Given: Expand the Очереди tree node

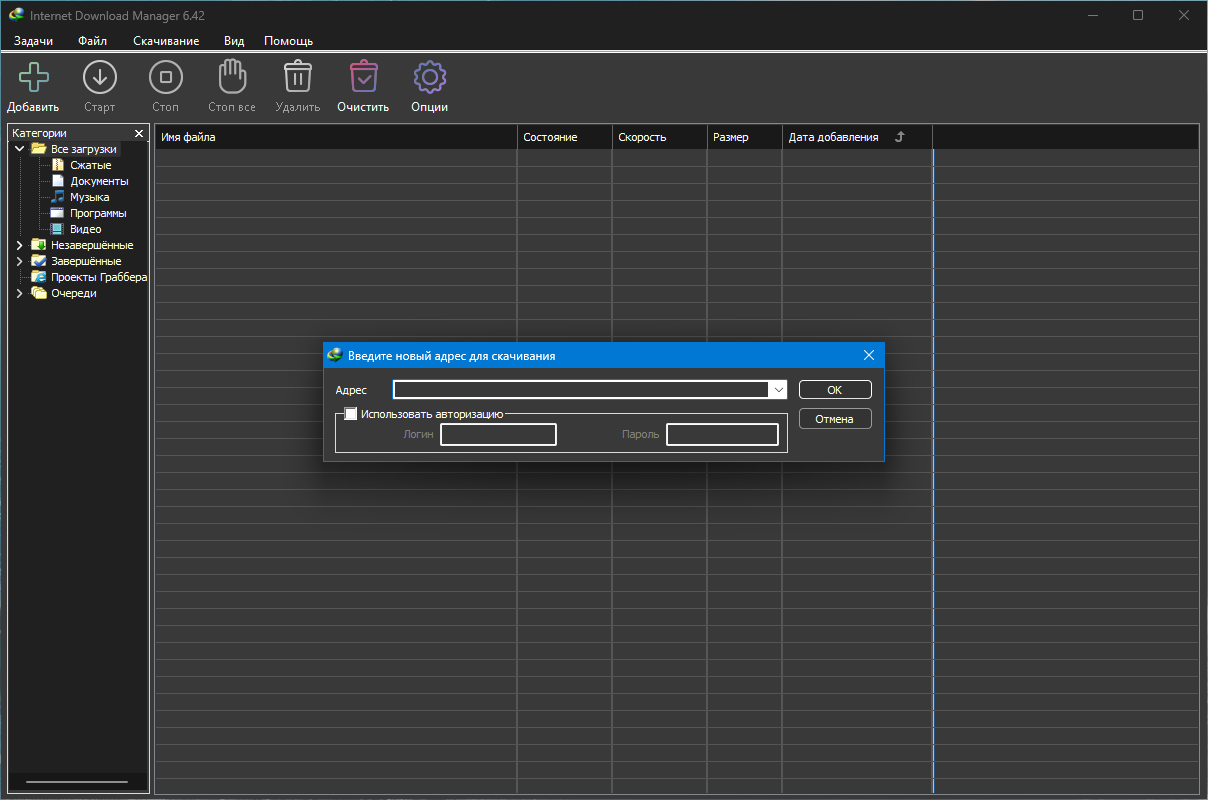Looking at the screenshot, I should pos(19,293).
